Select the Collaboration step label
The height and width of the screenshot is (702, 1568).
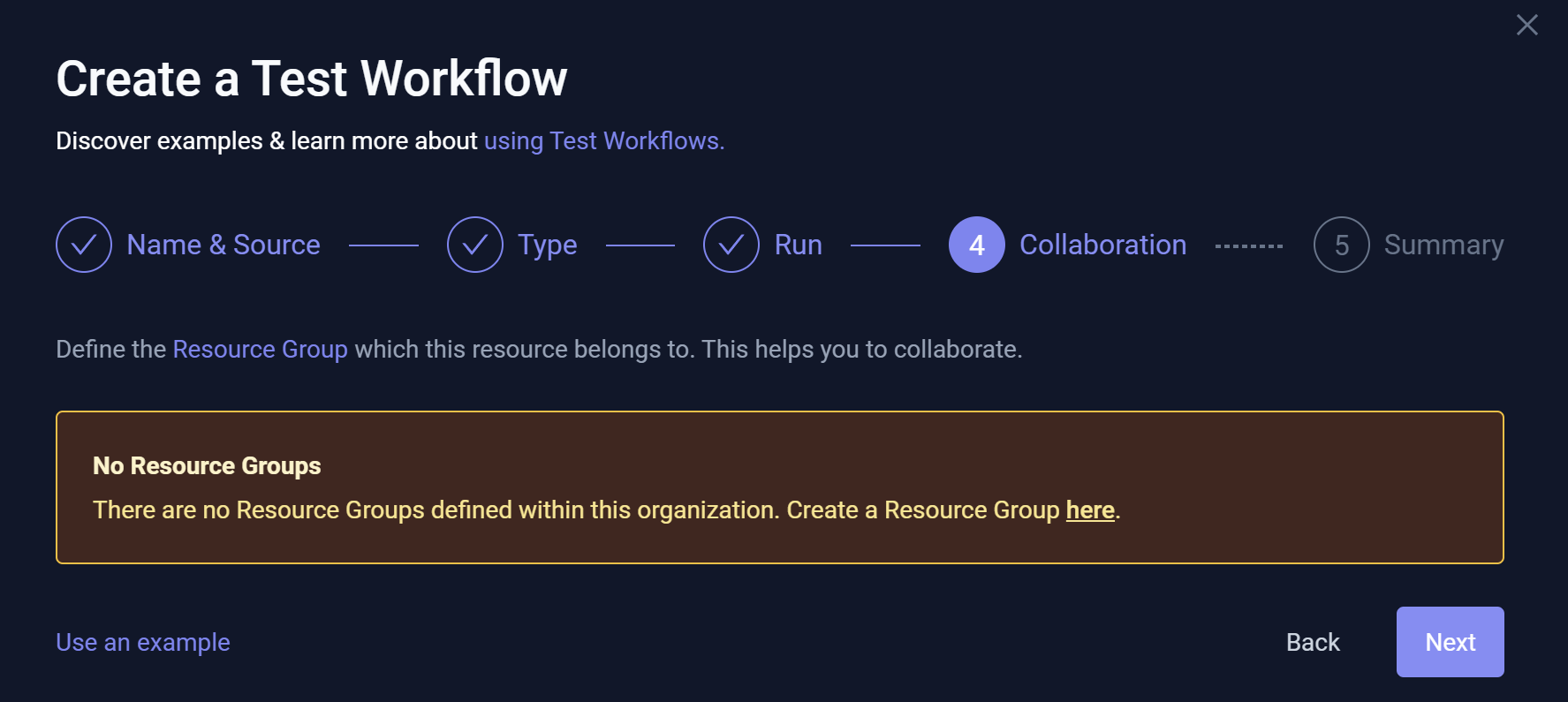click(1102, 245)
